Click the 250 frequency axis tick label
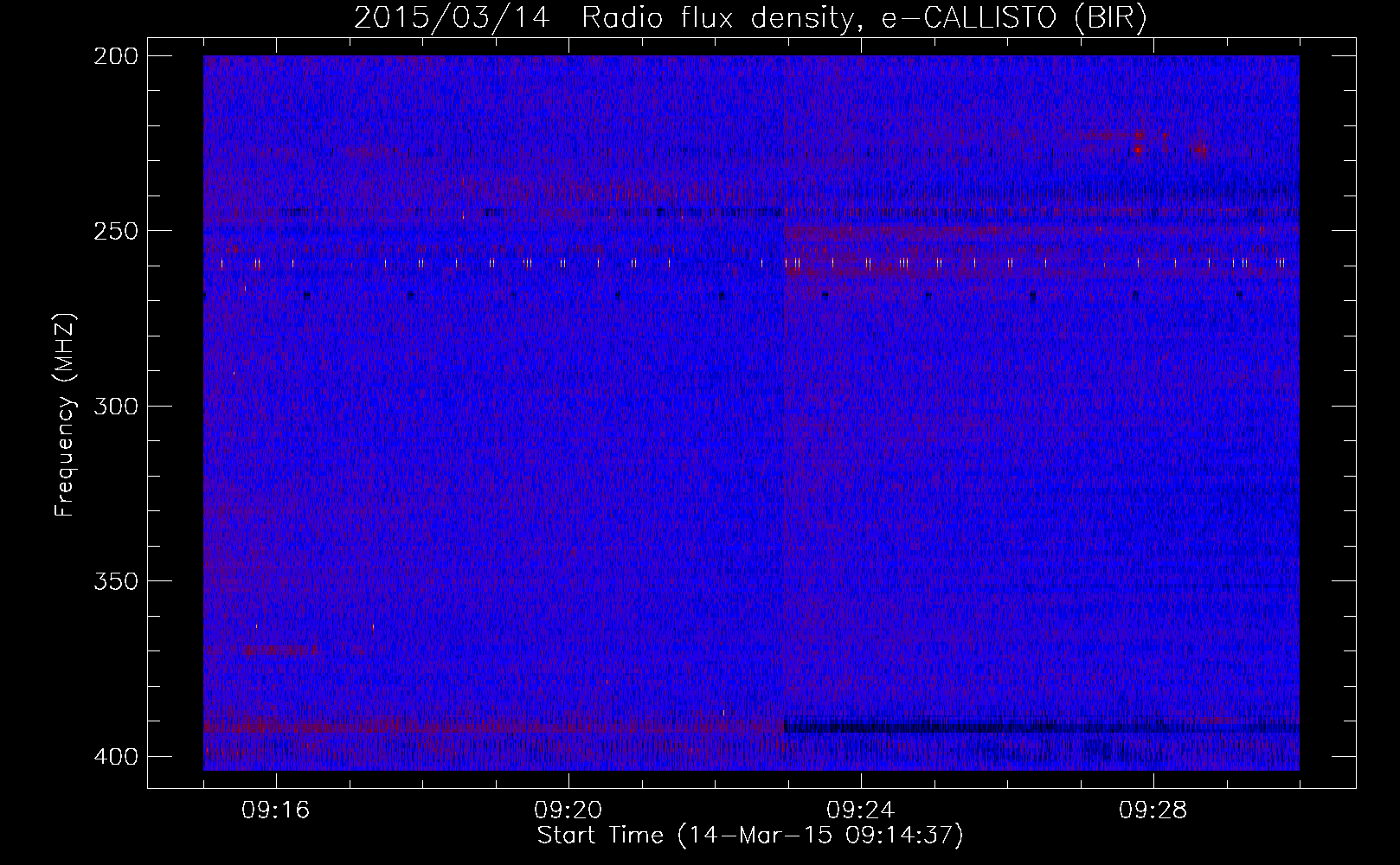This screenshot has width=1400, height=865. click(x=116, y=231)
